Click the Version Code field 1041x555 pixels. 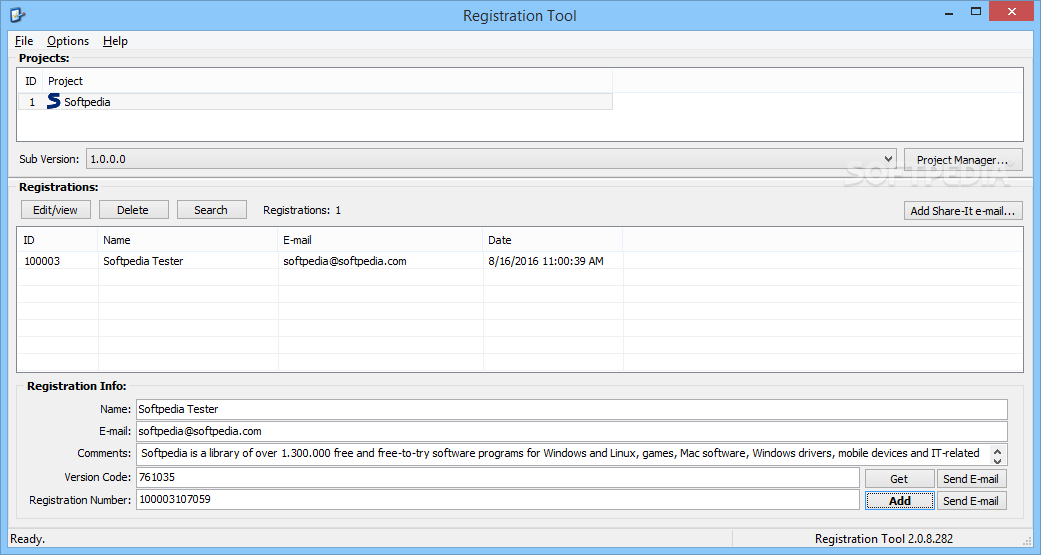click(x=497, y=477)
